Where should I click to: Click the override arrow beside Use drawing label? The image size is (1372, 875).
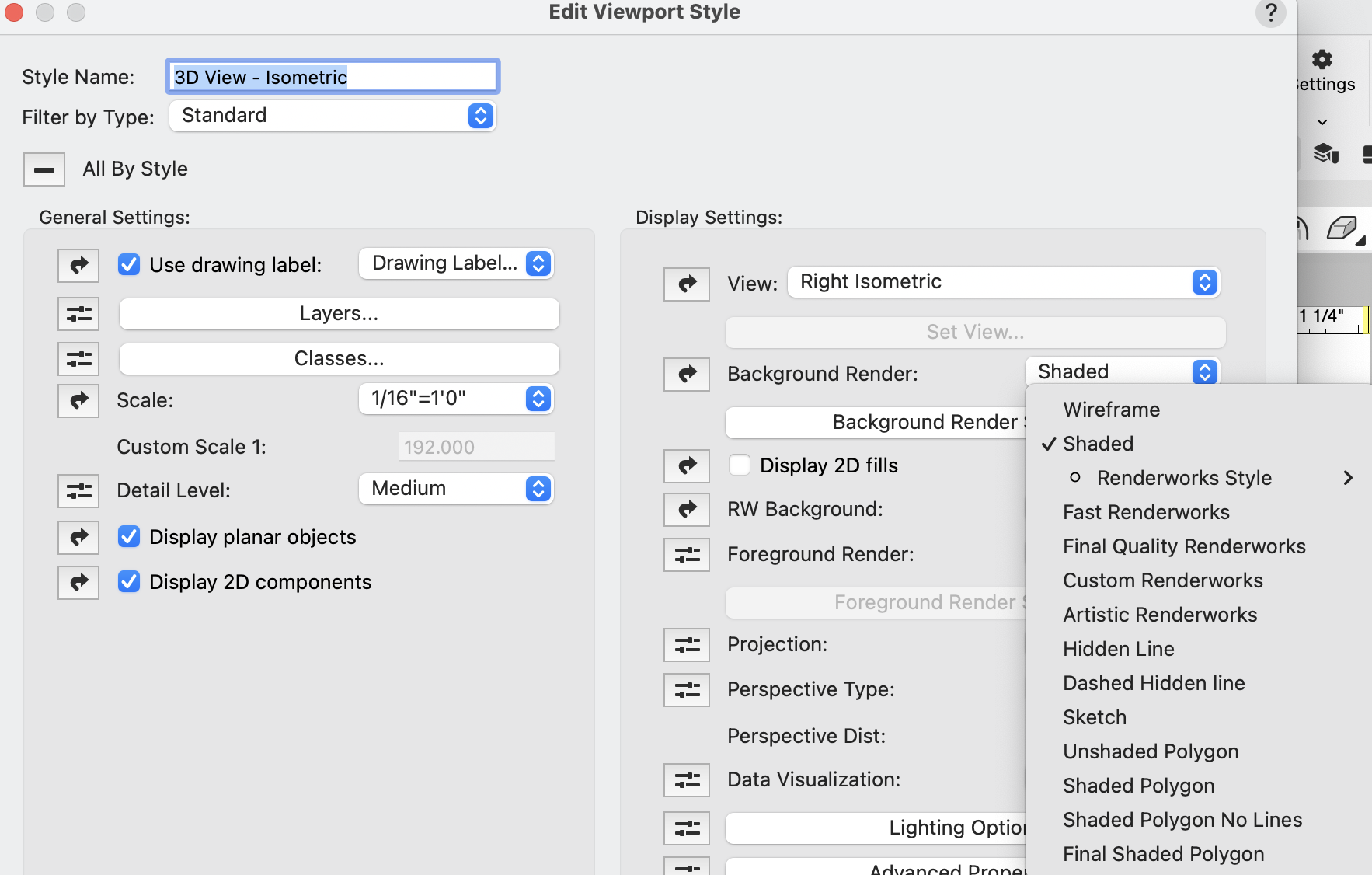[x=78, y=265]
